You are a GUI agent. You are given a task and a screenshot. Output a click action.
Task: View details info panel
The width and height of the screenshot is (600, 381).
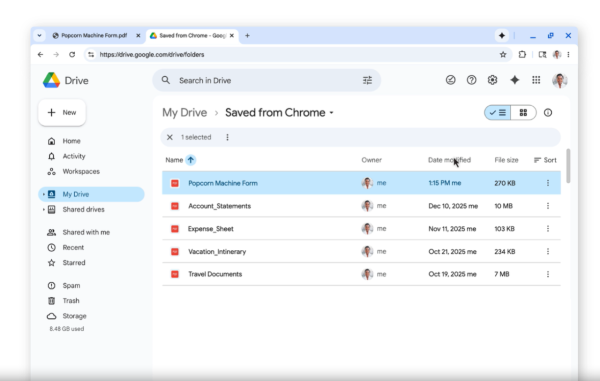tap(548, 112)
